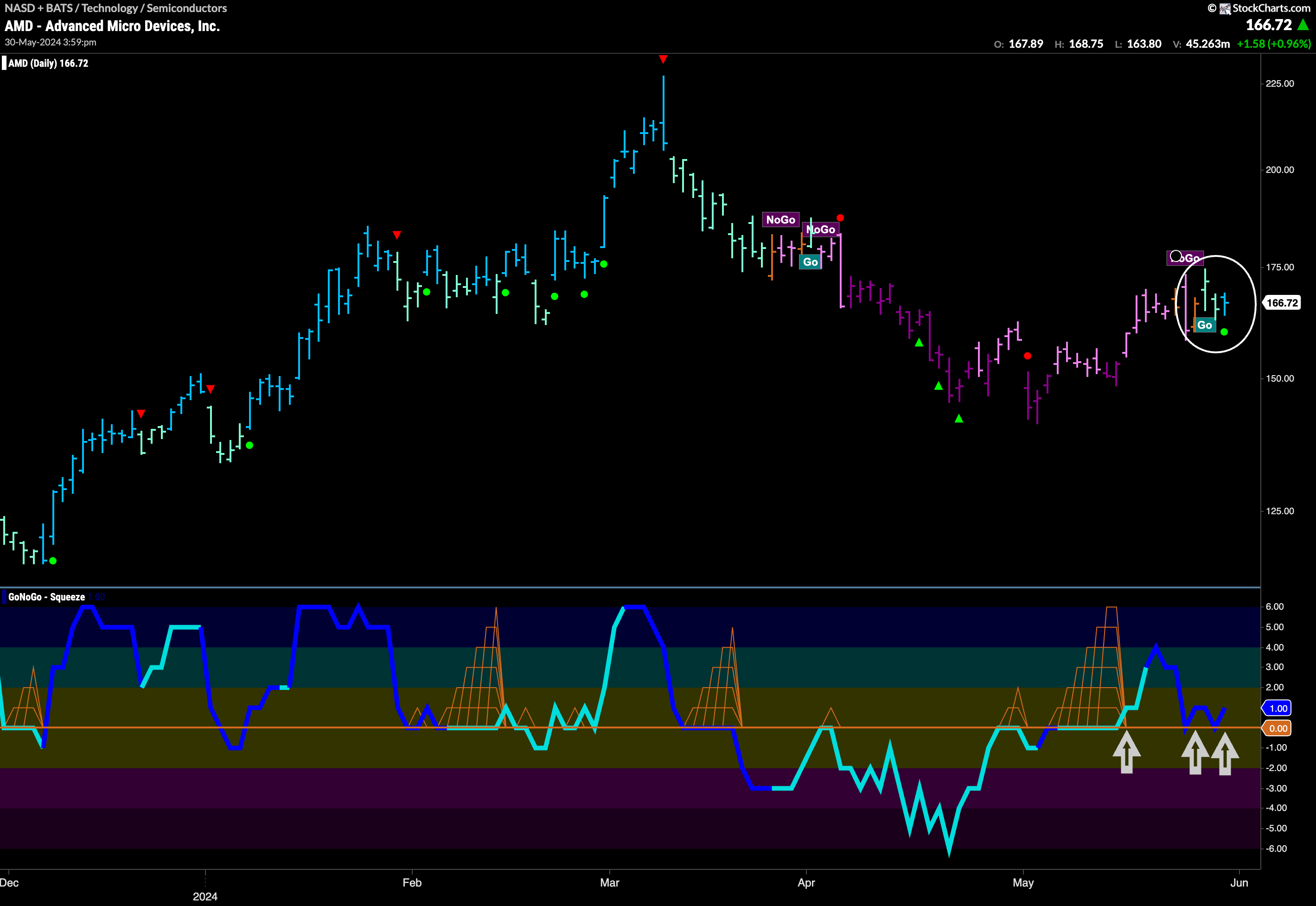The height and width of the screenshot is (906, 1316).
Task: Click the 2024 year label on the time axis
Action: click(x=205, y=896)
